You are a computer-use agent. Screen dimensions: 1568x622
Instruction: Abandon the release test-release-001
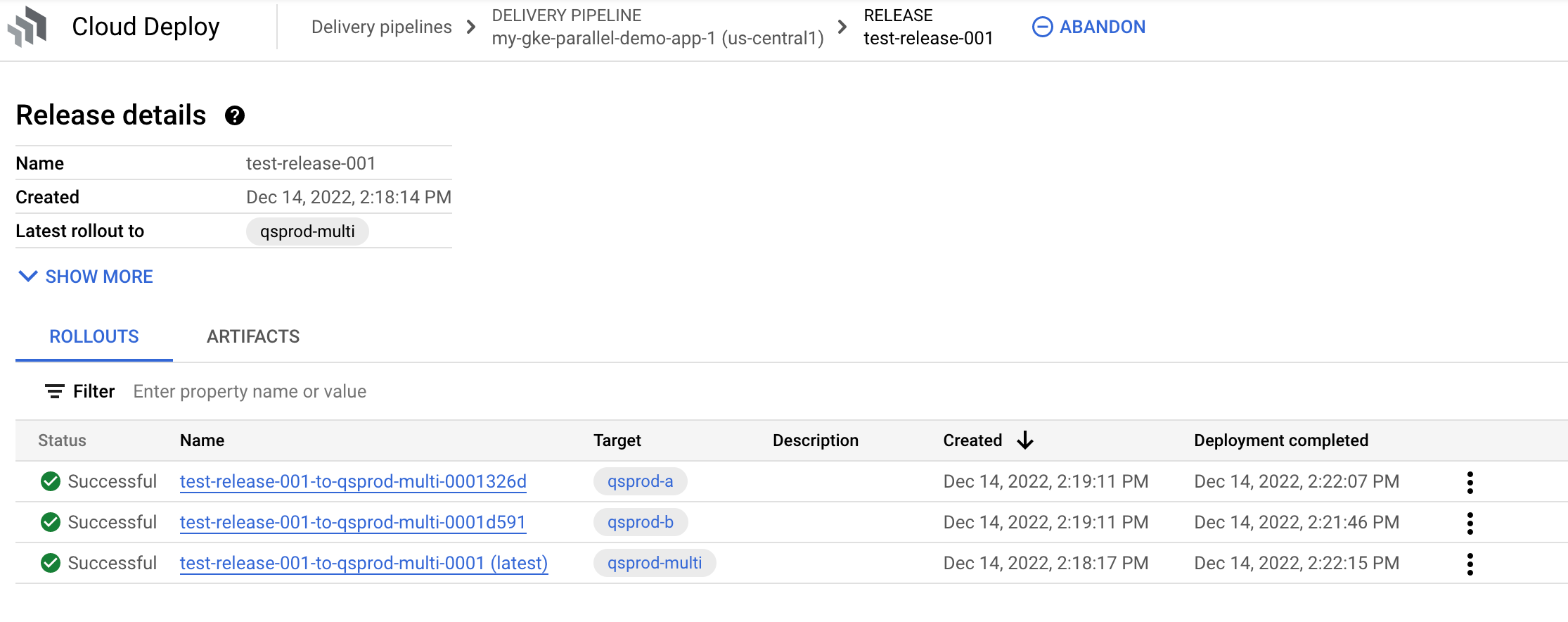(x=1088, y=27)
